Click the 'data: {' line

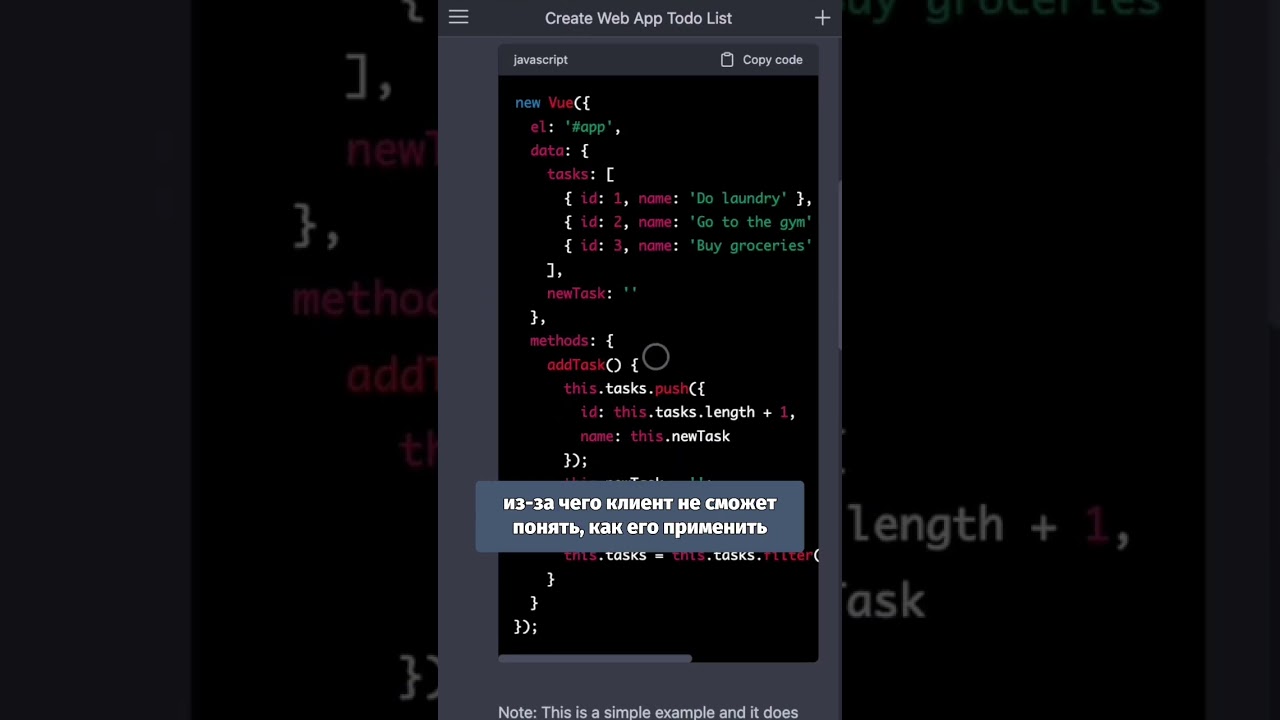tap(559, 151)
